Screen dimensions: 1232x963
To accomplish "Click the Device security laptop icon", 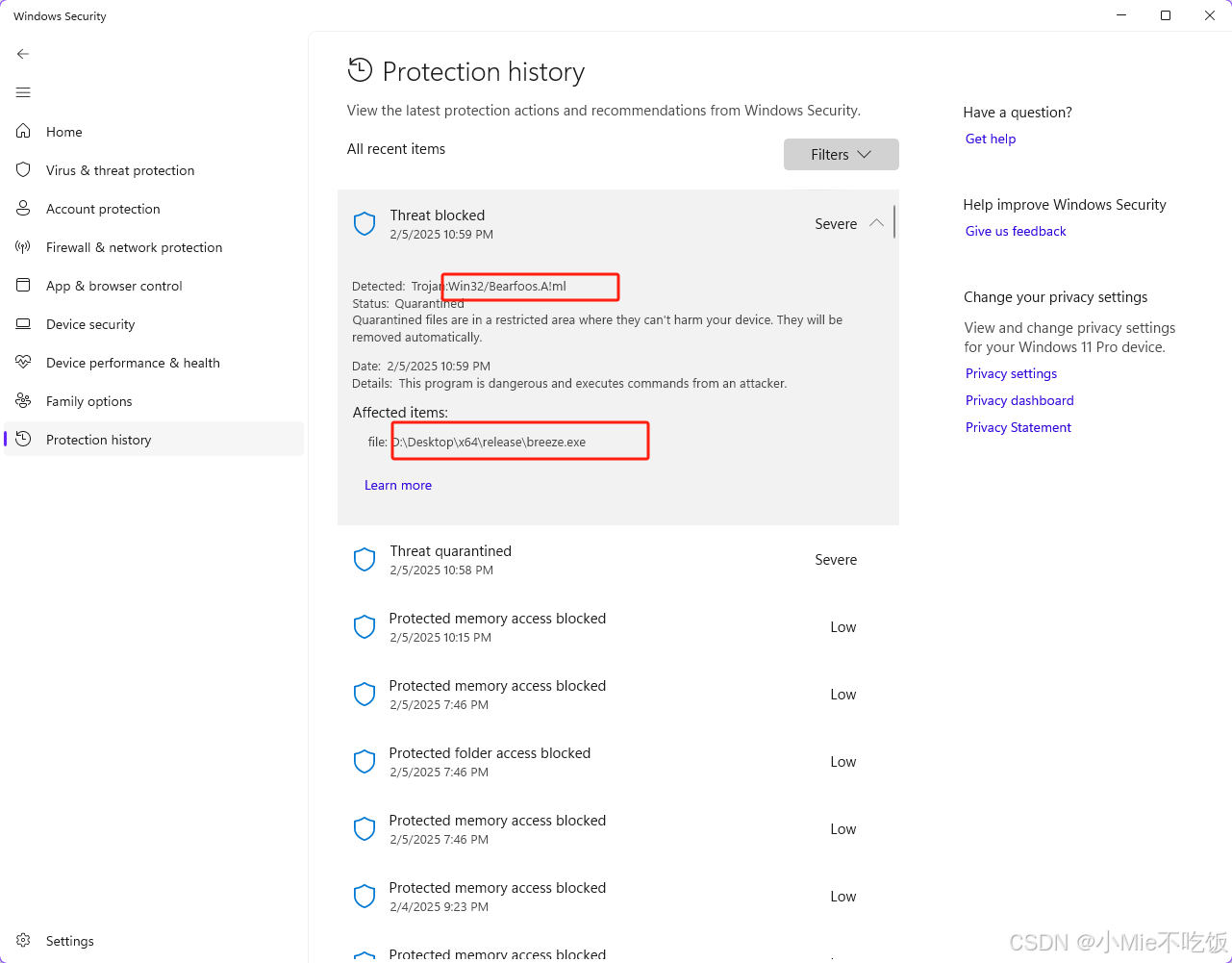I will [23, 324].
